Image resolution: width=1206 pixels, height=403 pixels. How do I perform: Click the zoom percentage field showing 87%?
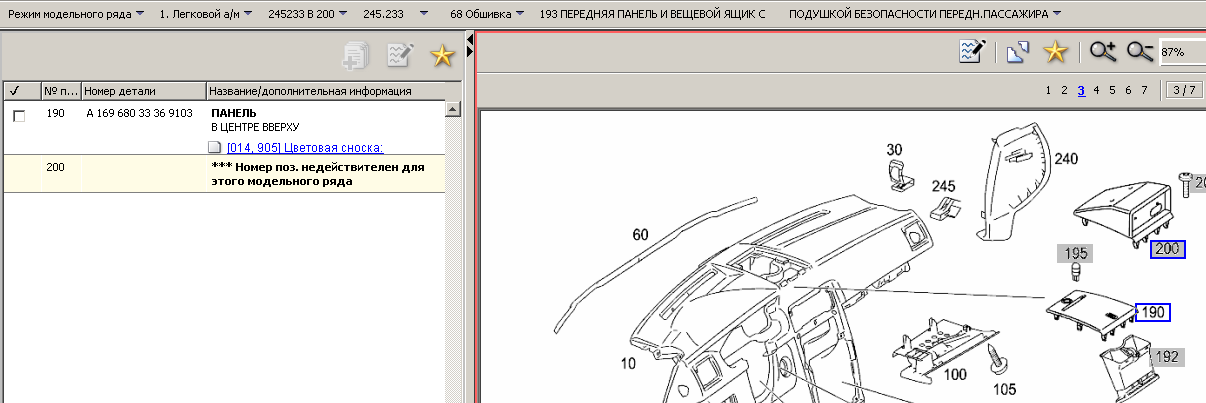click(x=1181, y=52)
